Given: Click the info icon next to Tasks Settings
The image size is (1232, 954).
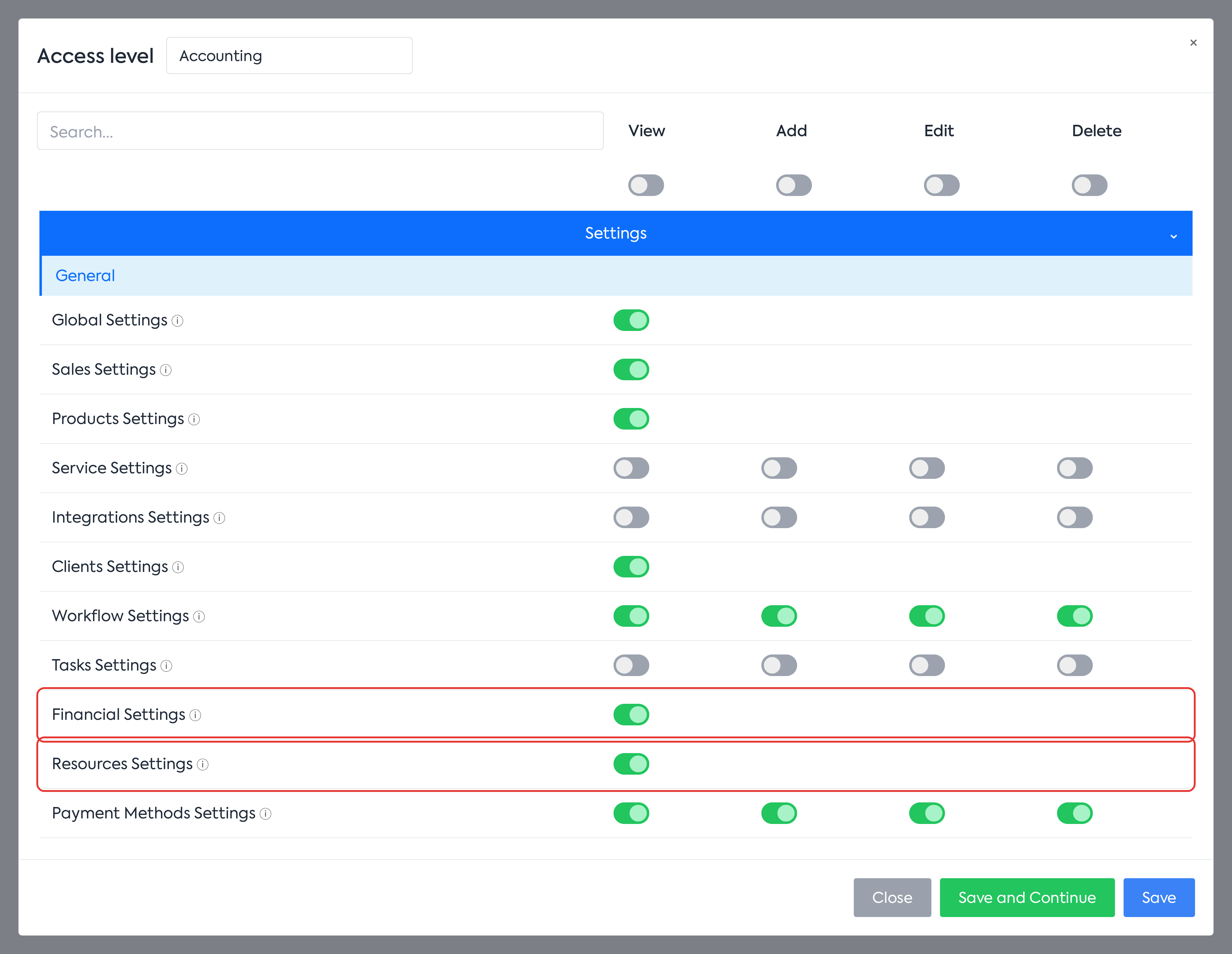Looking at the screenshot, I should [166, 666].
